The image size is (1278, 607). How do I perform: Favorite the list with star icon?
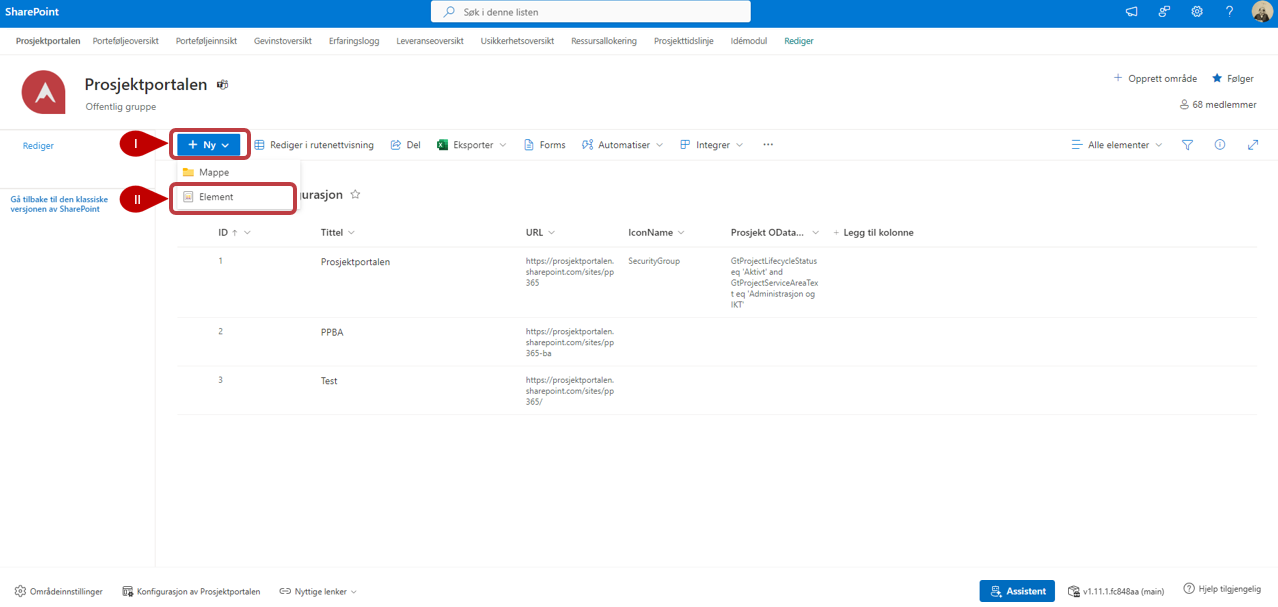pyautogui.click(x=355, y=195)
